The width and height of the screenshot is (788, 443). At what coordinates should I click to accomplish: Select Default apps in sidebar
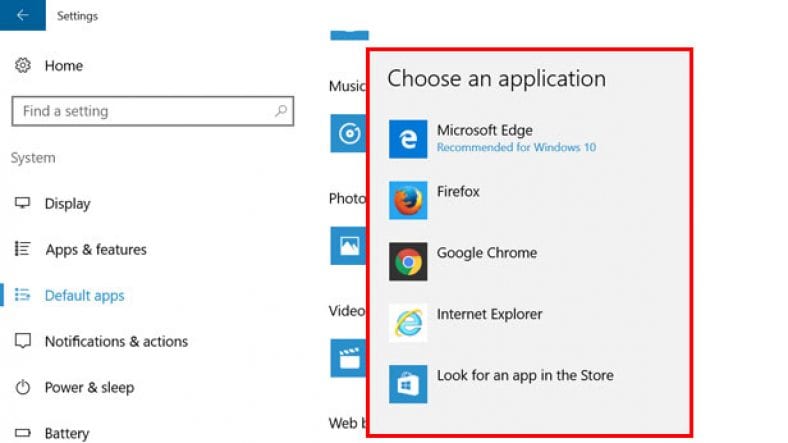[84, 295]
